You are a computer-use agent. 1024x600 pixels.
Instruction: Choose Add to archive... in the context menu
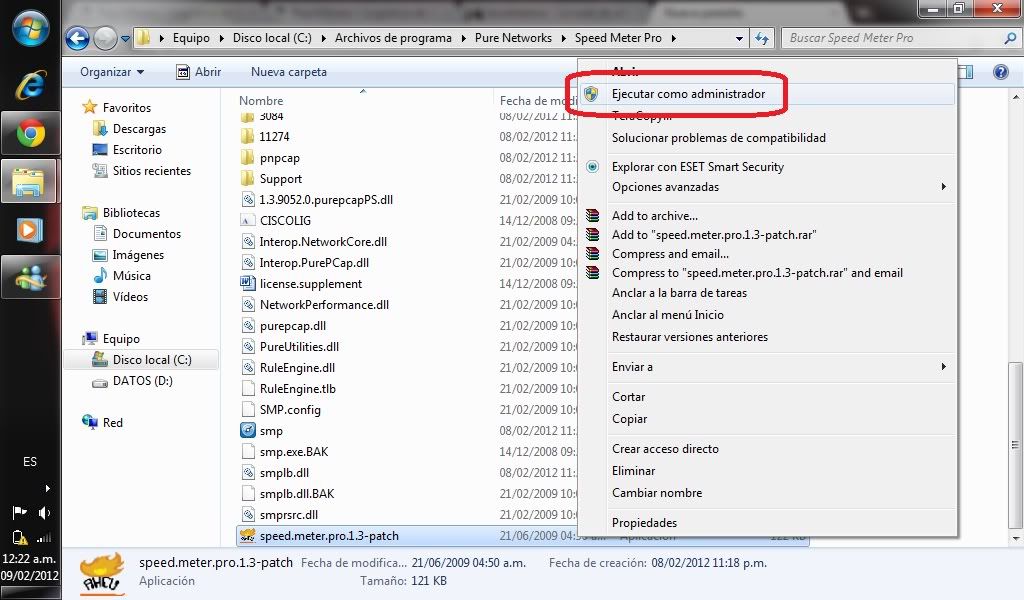767,215
